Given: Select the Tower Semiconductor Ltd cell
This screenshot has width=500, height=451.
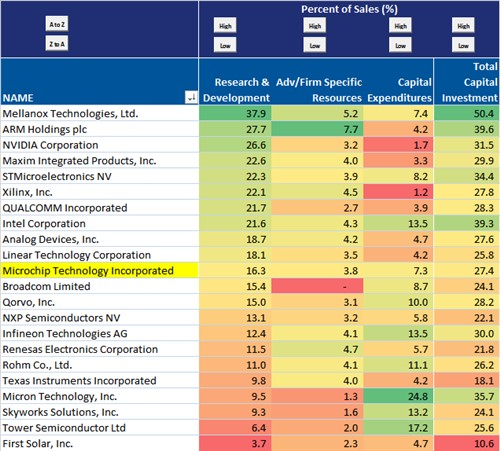Looking at the screenshot, I should (99, 428).
